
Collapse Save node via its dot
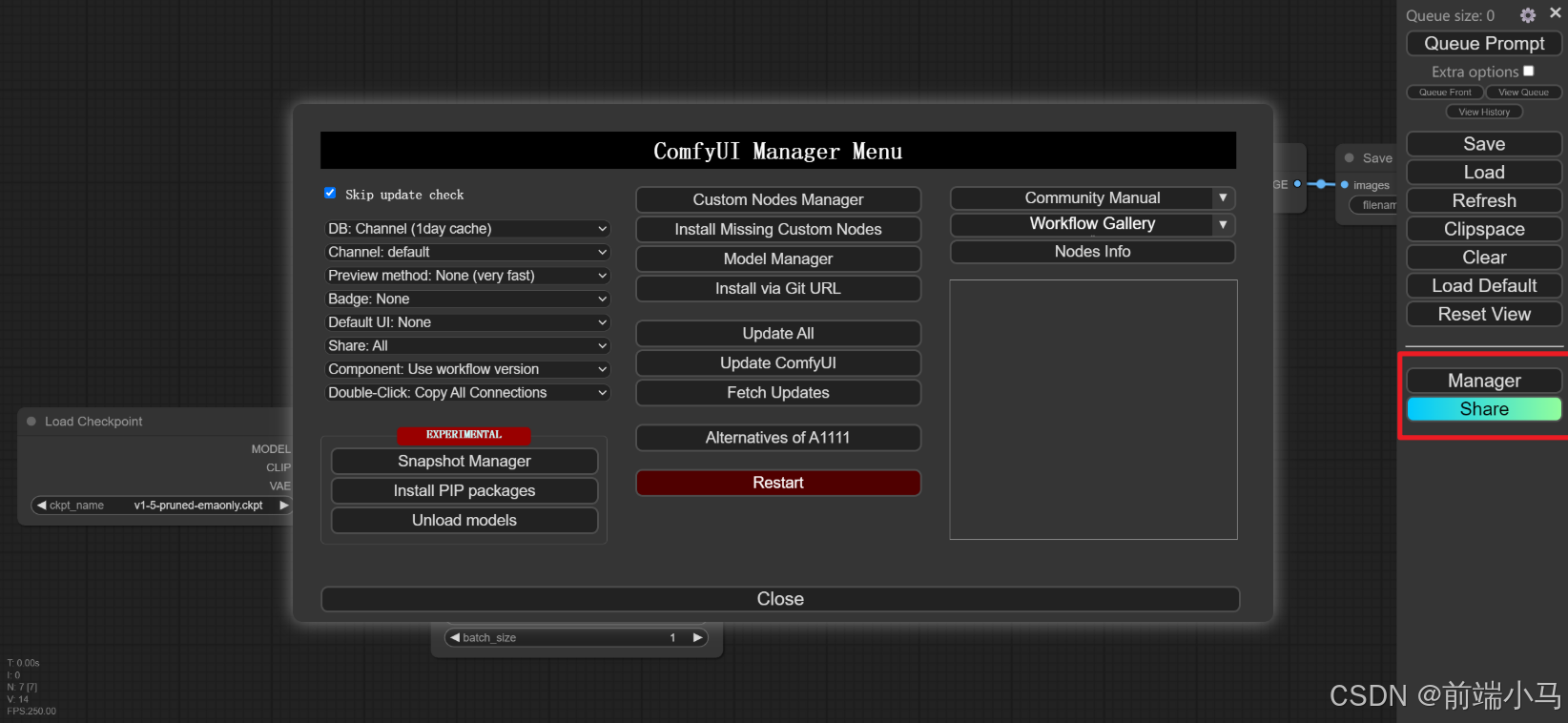[x=1350, y=158]
